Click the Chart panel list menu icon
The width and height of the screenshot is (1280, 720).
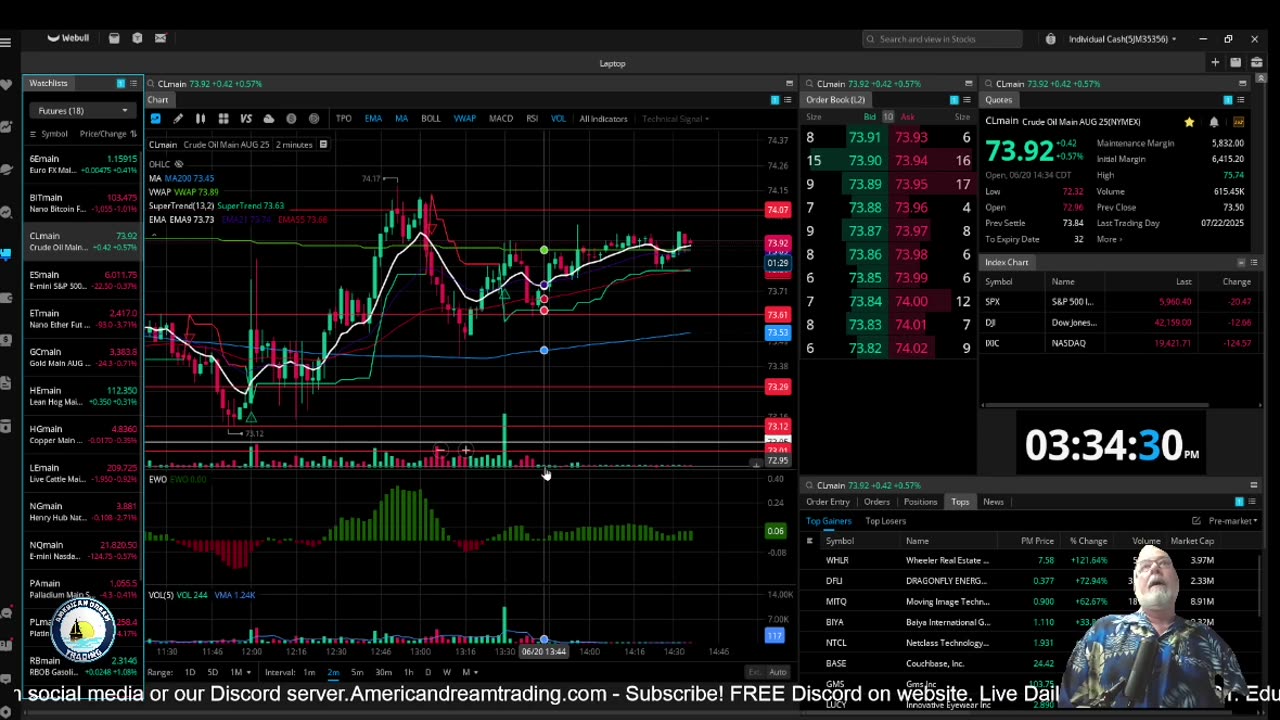point(787,100)
